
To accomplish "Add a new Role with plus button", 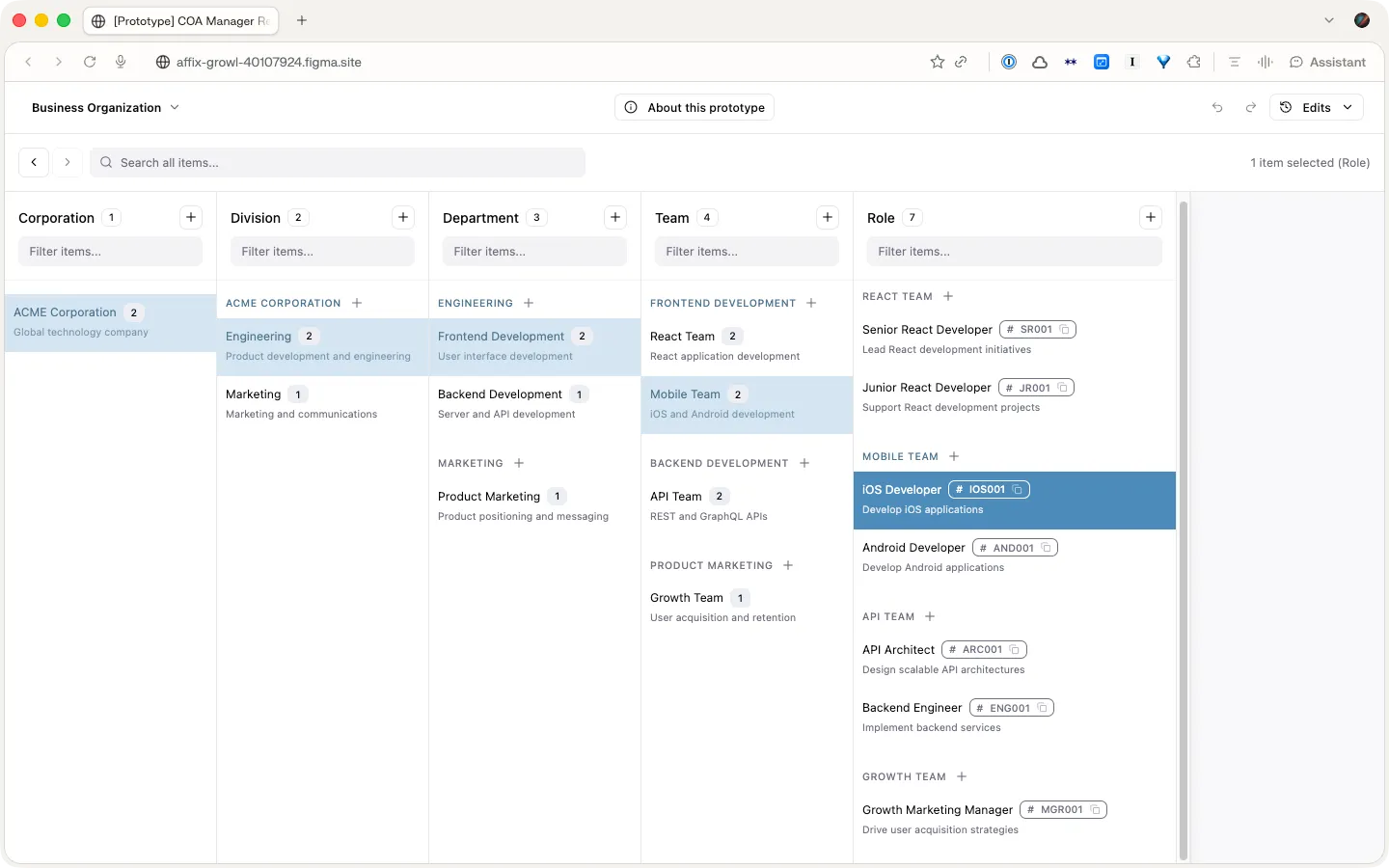I will (1151, 217).
